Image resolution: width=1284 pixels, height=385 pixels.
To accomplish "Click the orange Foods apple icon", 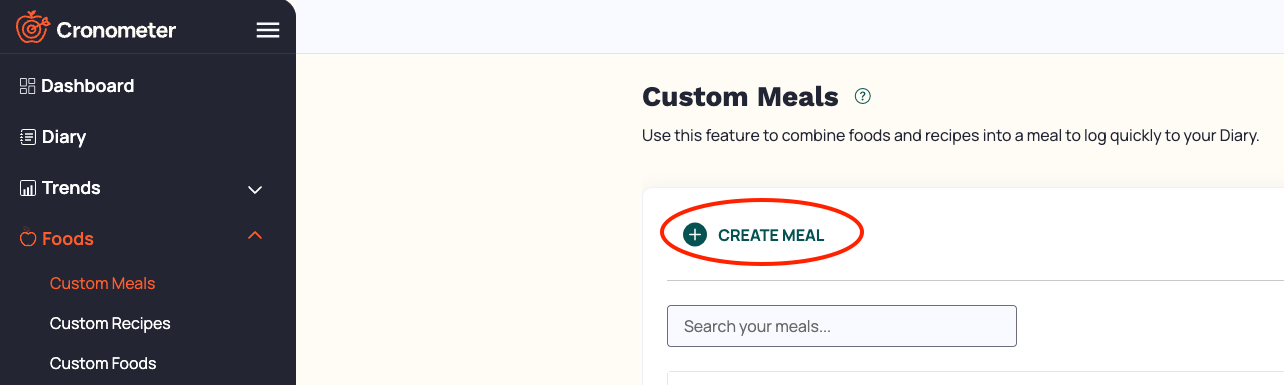I will coord(28,239).
